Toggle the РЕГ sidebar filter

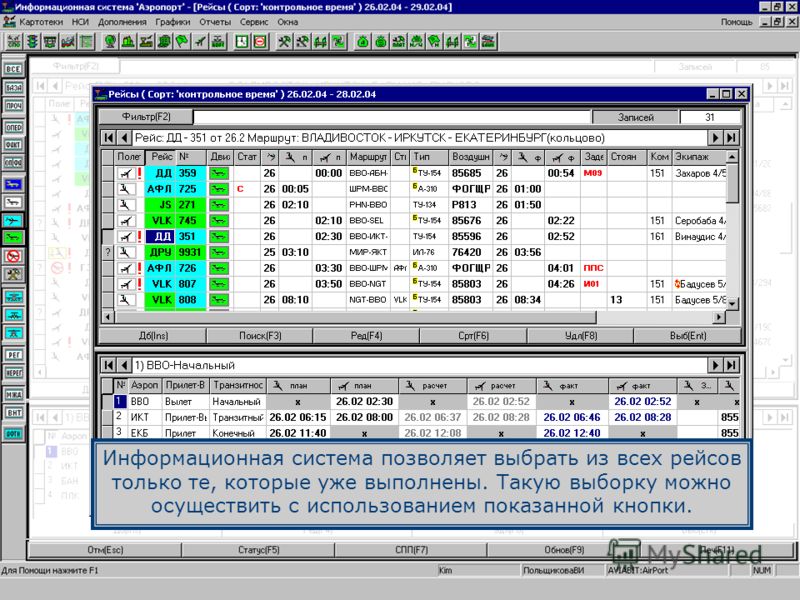(13, 355)
